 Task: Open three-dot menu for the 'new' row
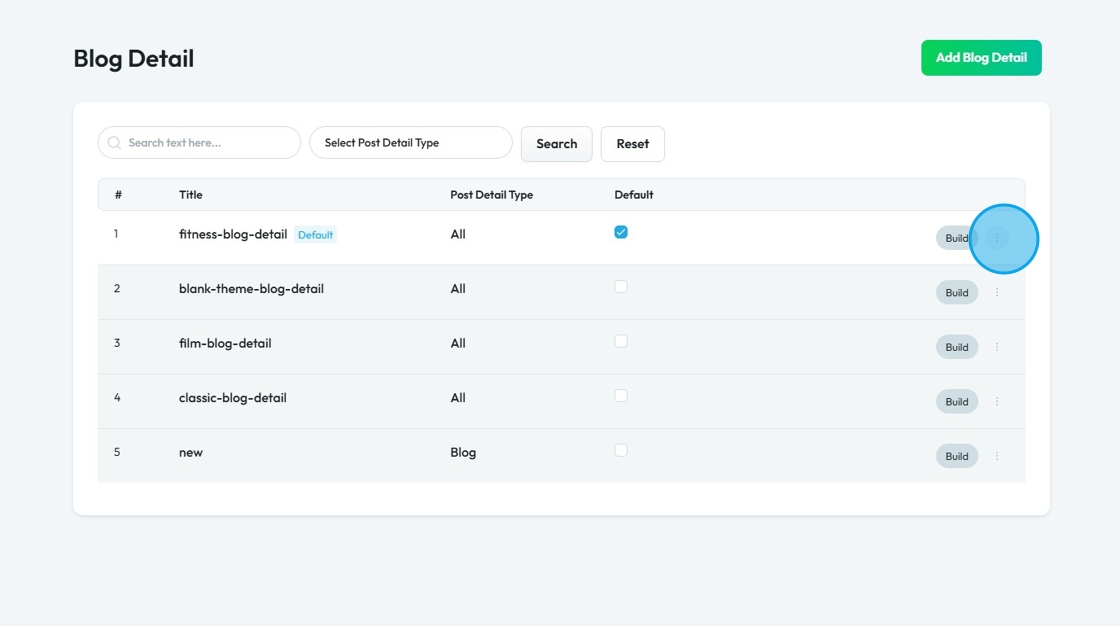coord(996,456)
